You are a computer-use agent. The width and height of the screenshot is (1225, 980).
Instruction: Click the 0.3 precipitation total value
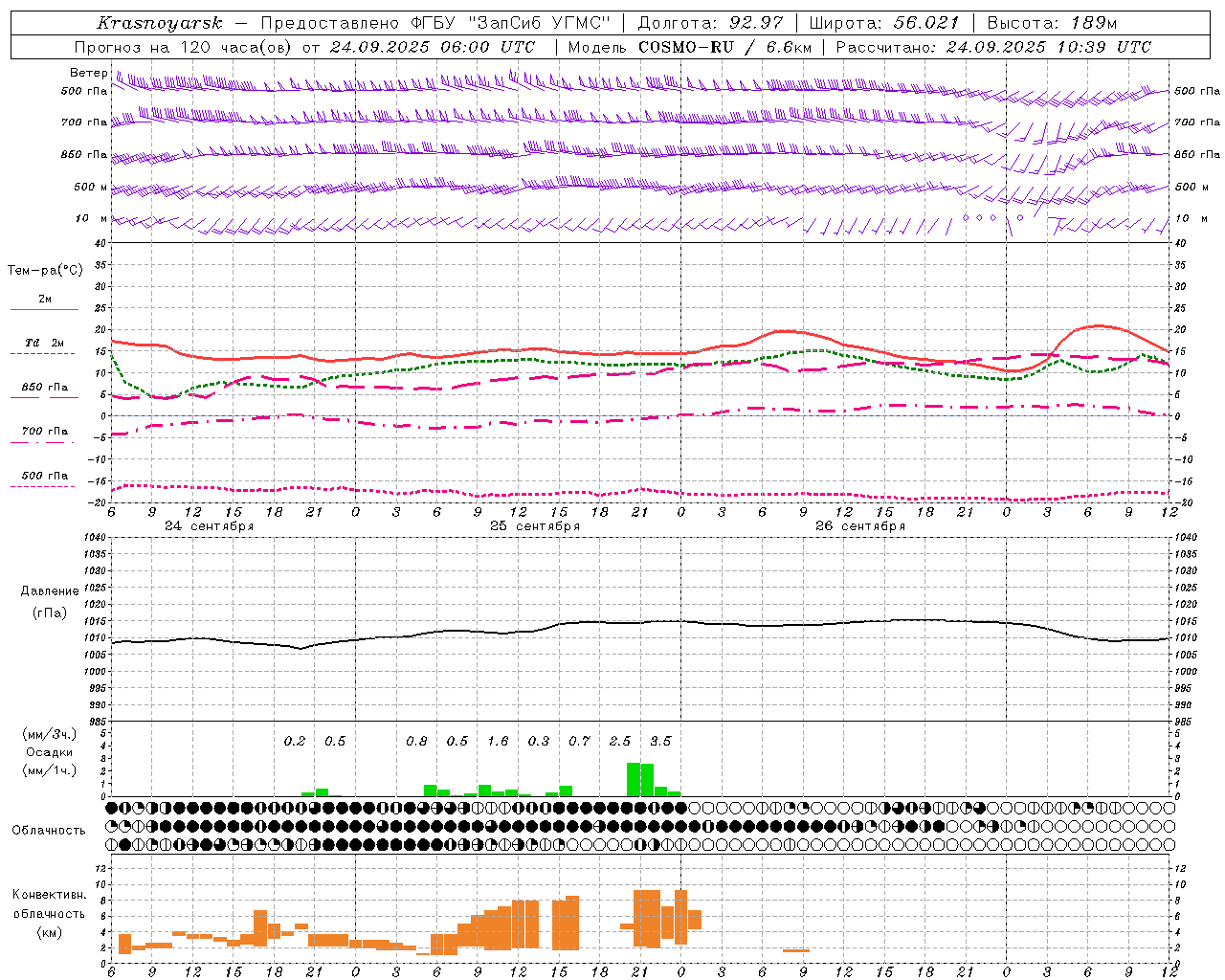point(539,741)
